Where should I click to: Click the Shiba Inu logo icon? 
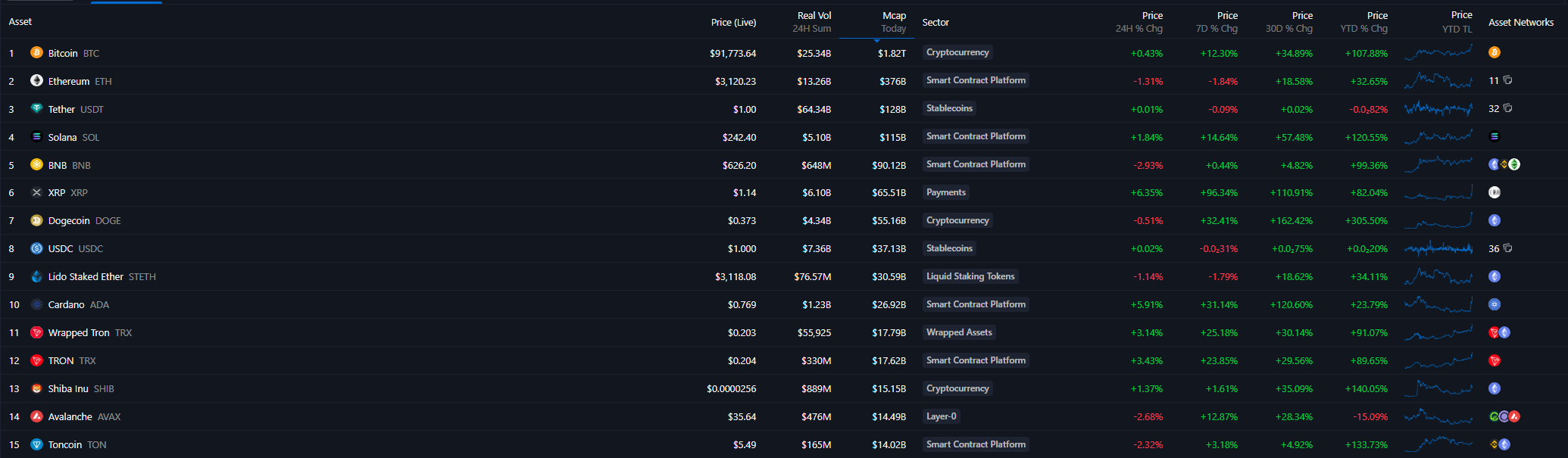pyautogui.click(x=36, y=389)
